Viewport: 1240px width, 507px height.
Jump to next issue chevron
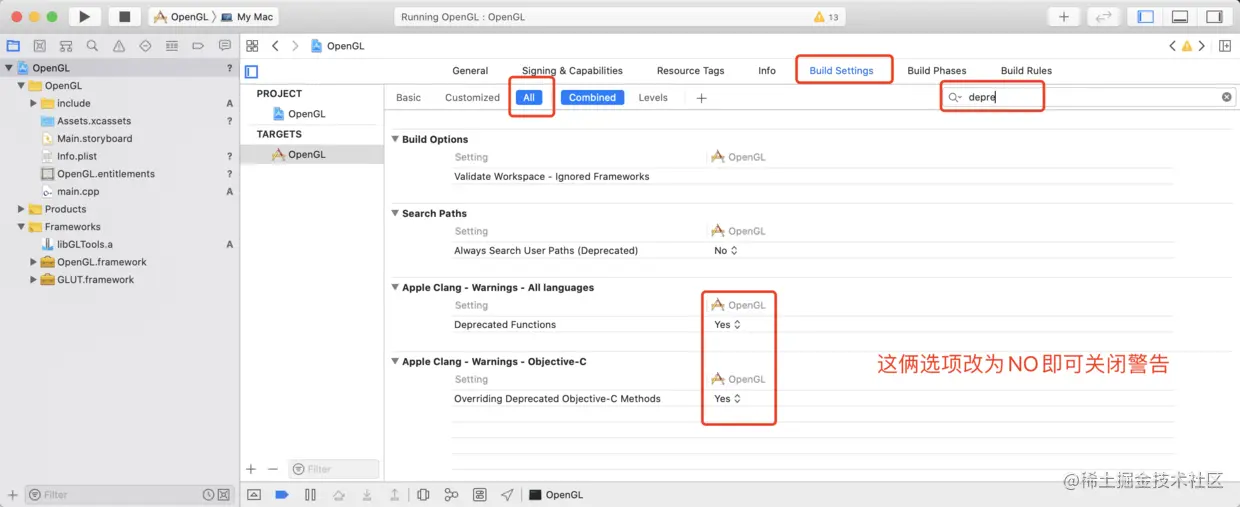(1201, 46)
